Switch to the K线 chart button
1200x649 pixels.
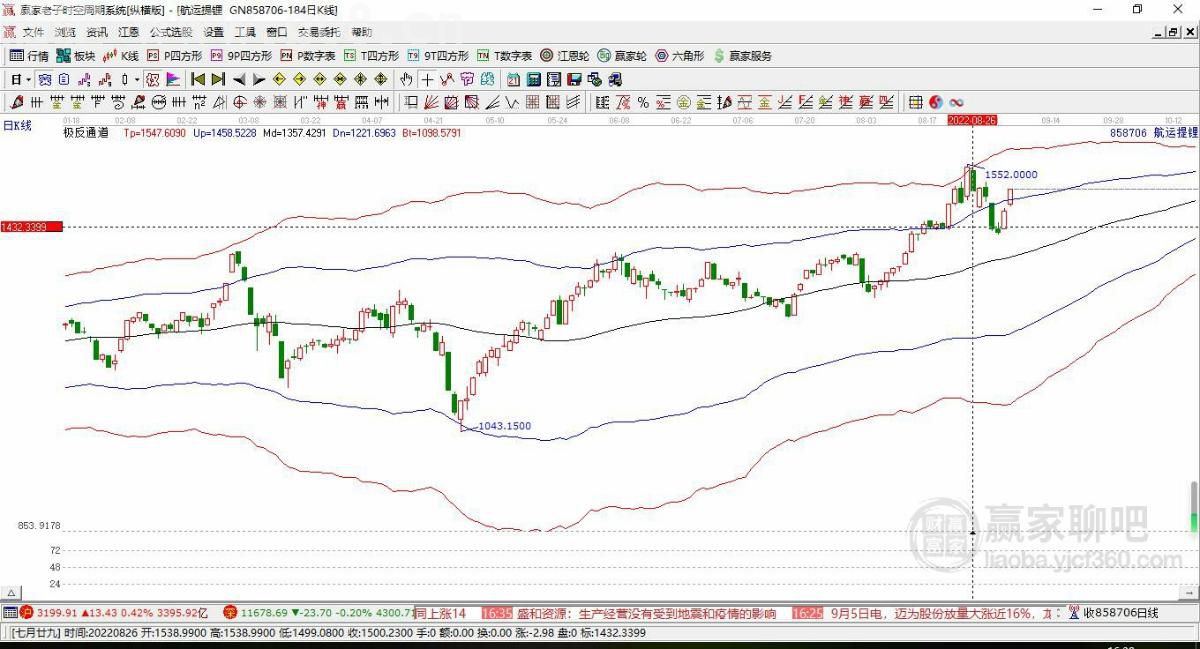click(x=121, y=56)
